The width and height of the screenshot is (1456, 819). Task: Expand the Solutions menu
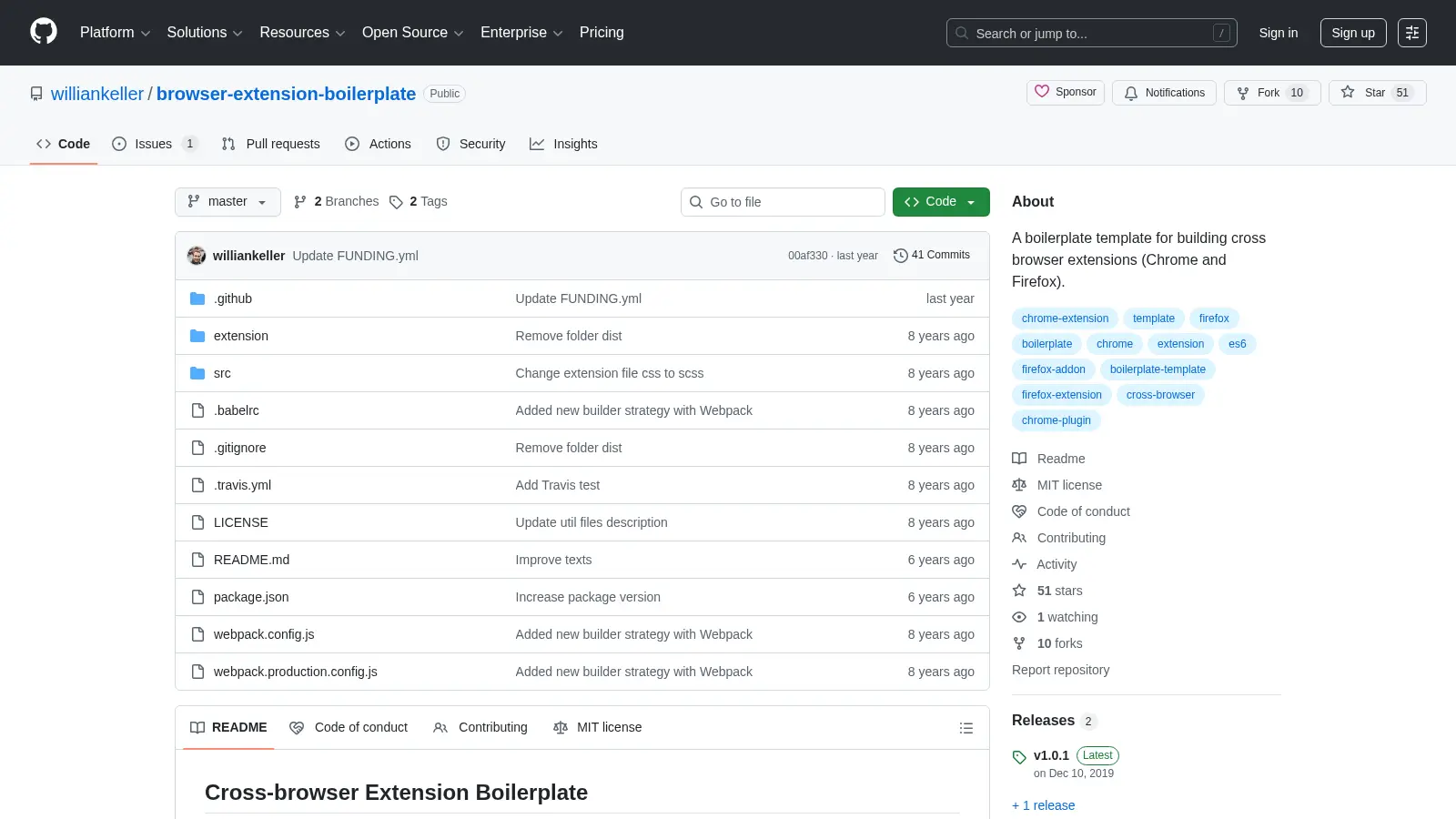point(205,33)
